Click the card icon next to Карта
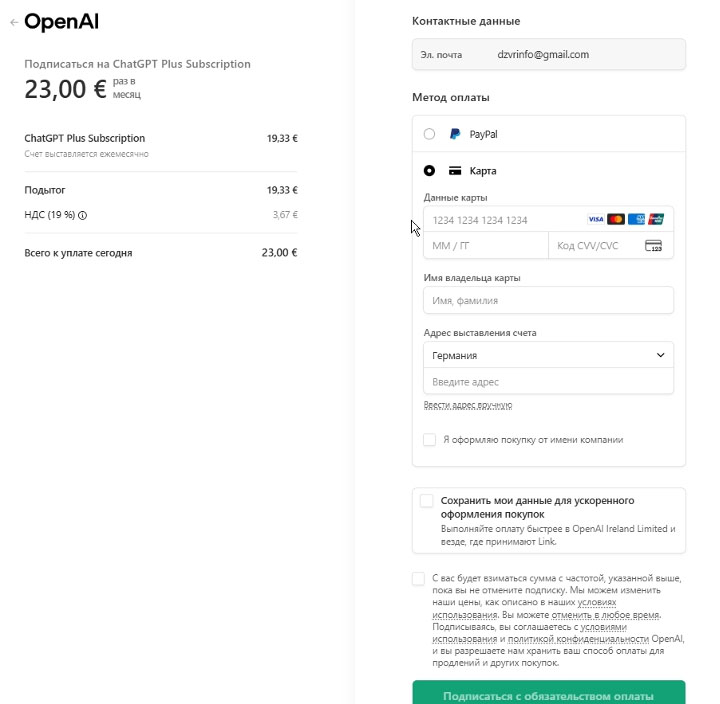720x704 pixels. coord(455,171)
